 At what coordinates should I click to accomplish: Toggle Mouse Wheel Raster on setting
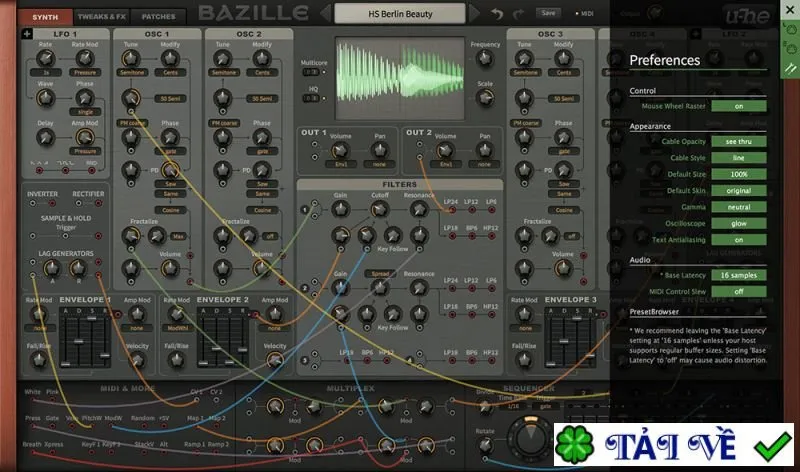point(739,106)
